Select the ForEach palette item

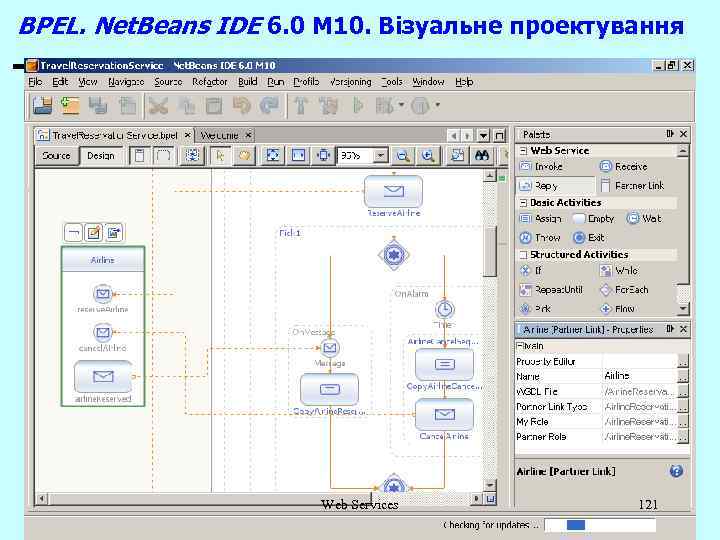pos(624,290)
